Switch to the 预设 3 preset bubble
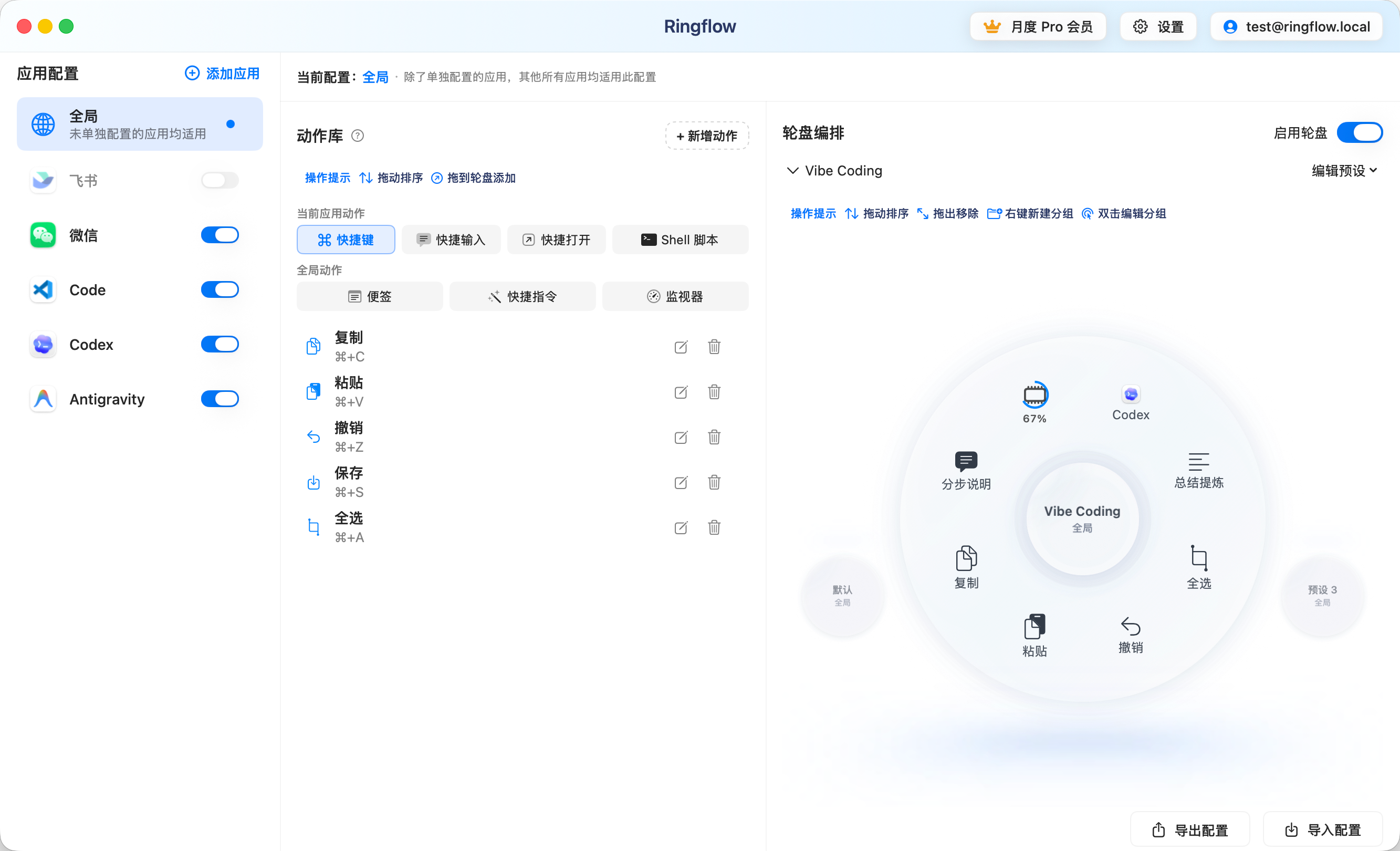 click(x=1322, y=595)
